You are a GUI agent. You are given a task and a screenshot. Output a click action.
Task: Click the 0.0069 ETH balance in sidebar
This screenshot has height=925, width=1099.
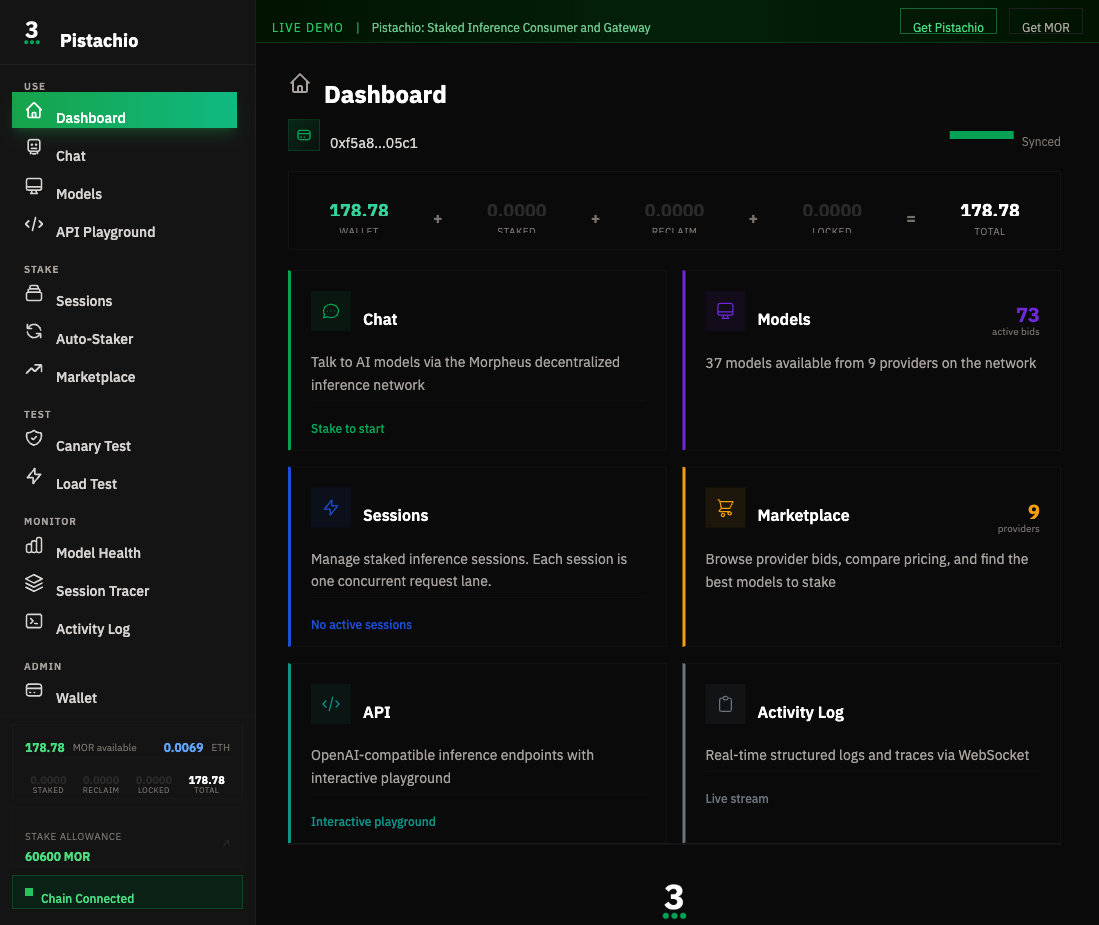click(x=183, y=748)
